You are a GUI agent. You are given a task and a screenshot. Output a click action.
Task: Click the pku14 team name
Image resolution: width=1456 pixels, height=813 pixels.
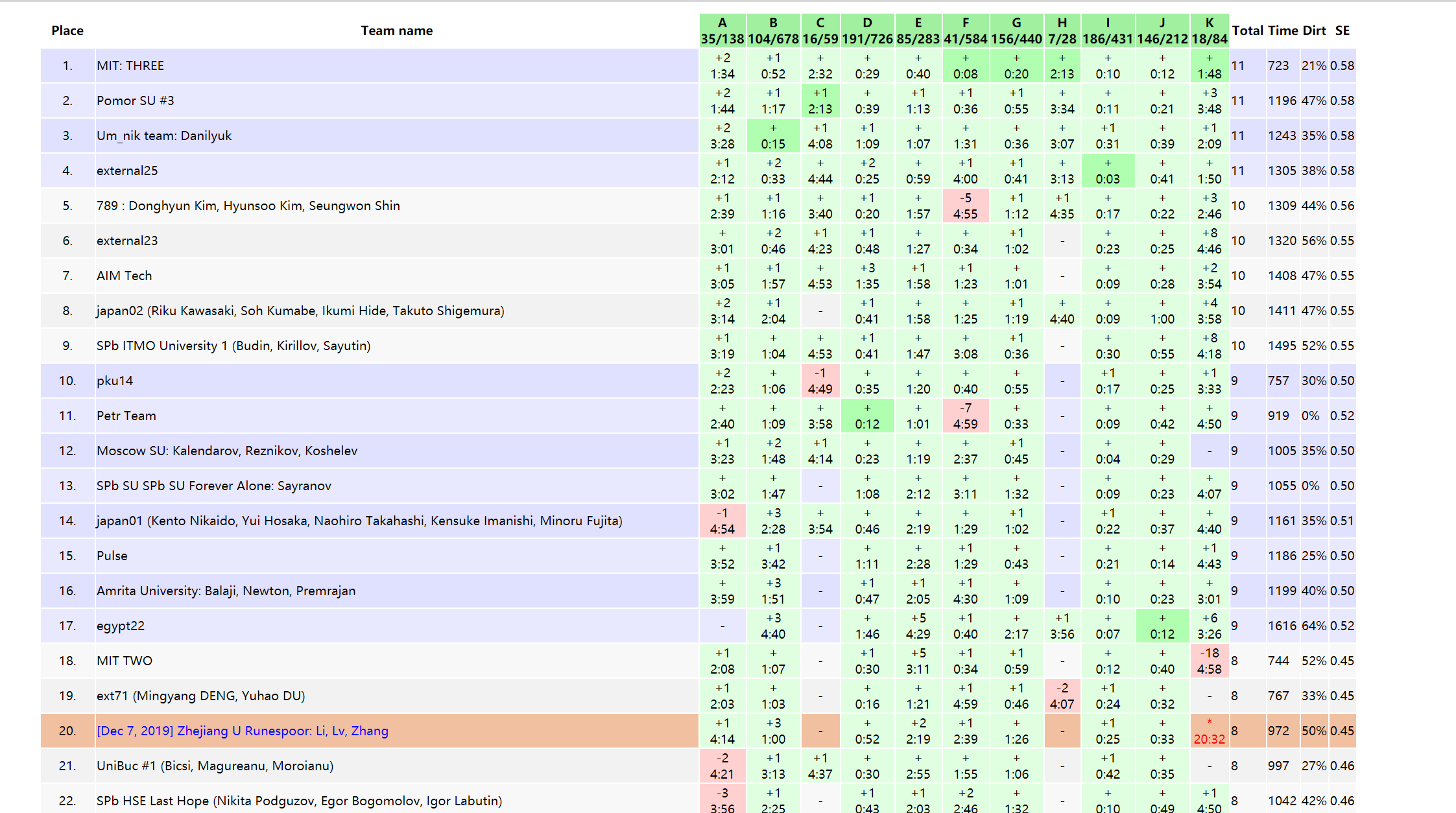(115, 381)
